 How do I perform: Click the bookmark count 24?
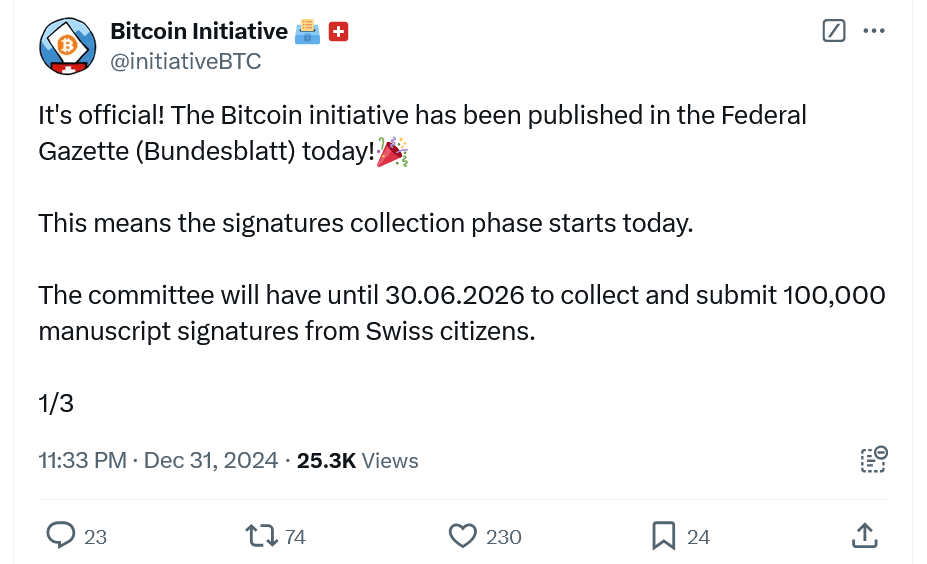tap(698, 537)
